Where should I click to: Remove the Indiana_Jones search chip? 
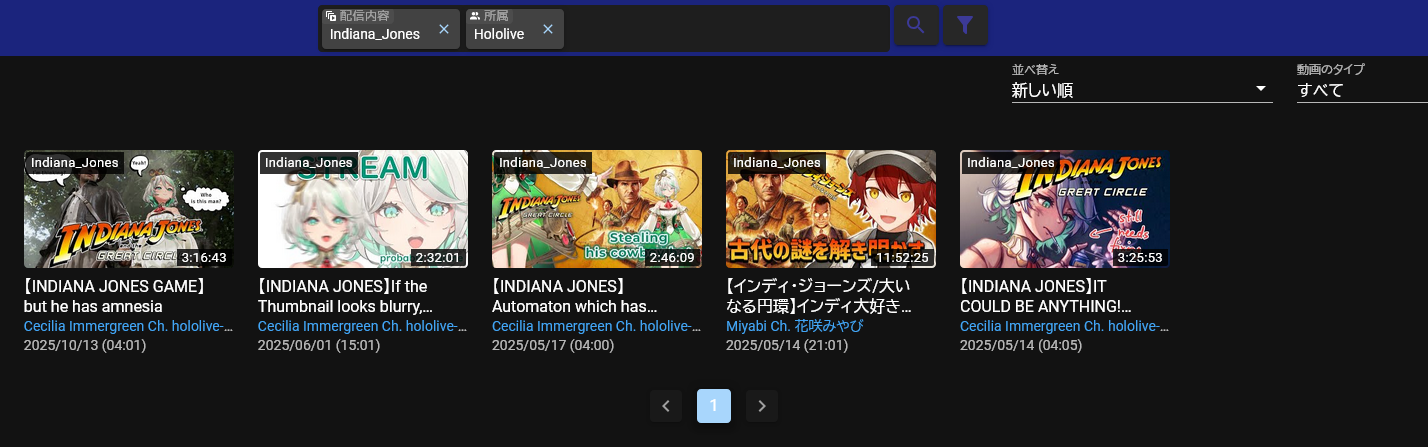[x=444, y=29]
